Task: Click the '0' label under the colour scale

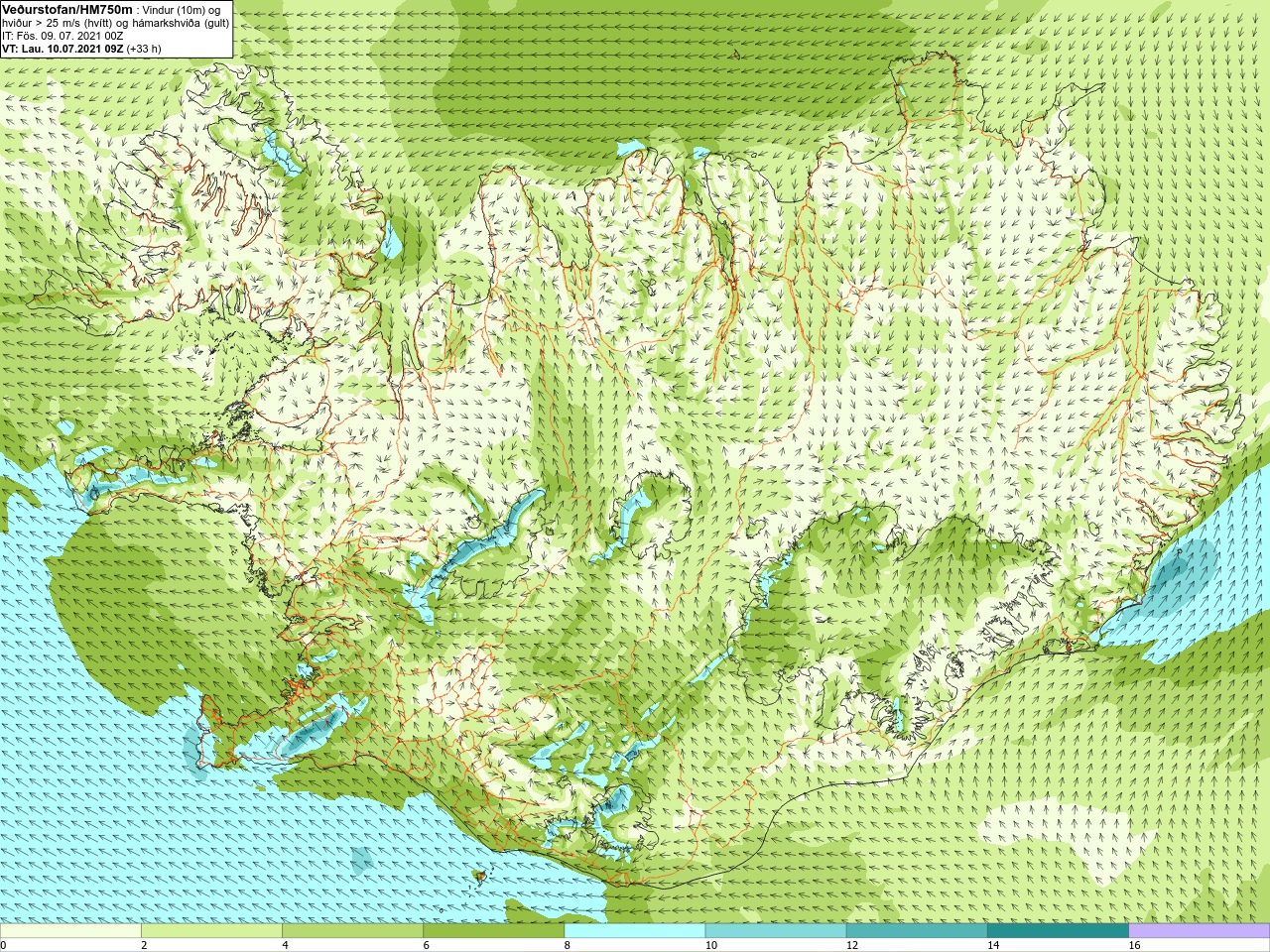Action: point(4,945)
